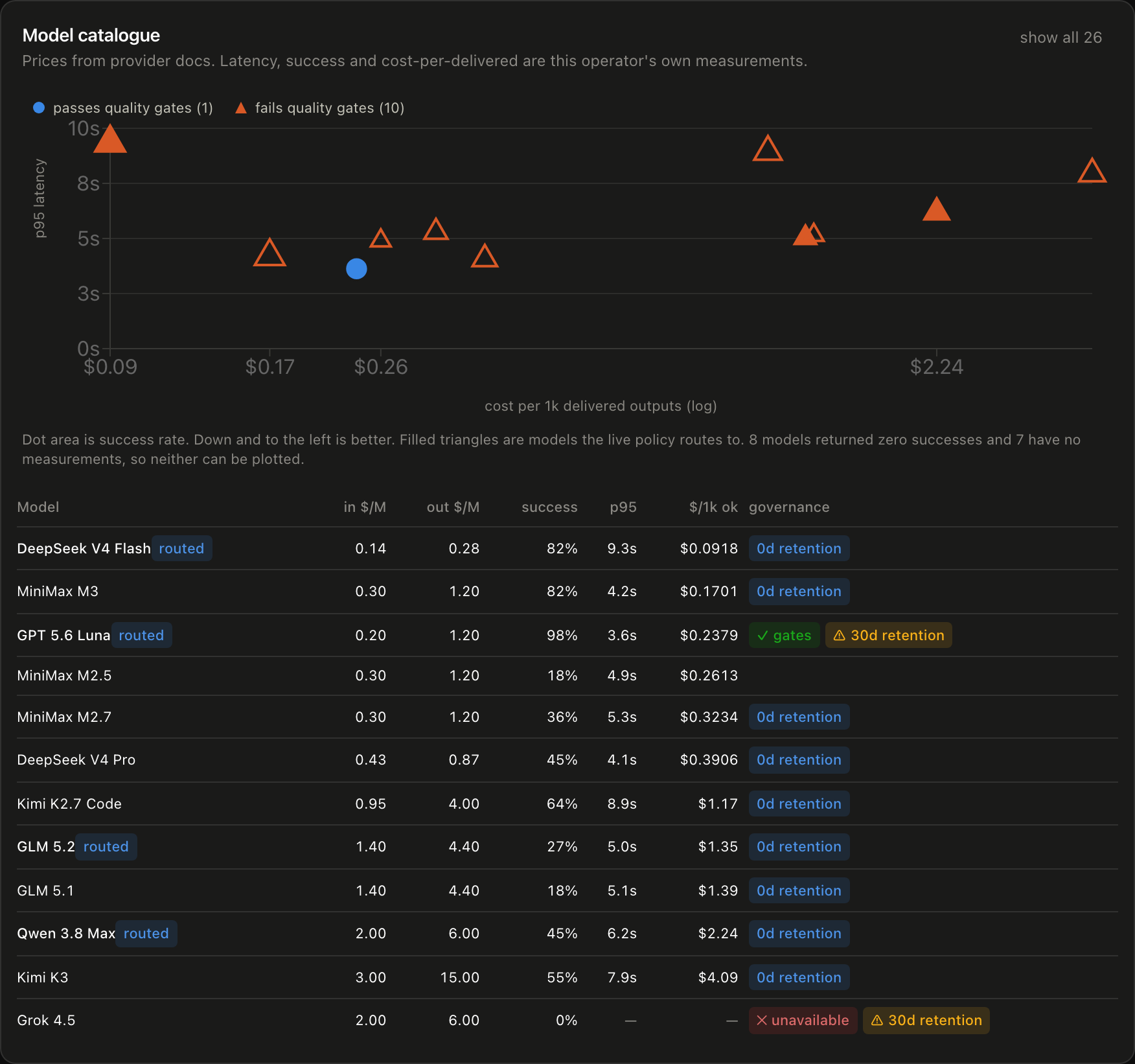Click the green 'gates' badge for GPT 5.6 Luna
The height and width of the screenshot is (1064, 1135).
coord(785,635)
